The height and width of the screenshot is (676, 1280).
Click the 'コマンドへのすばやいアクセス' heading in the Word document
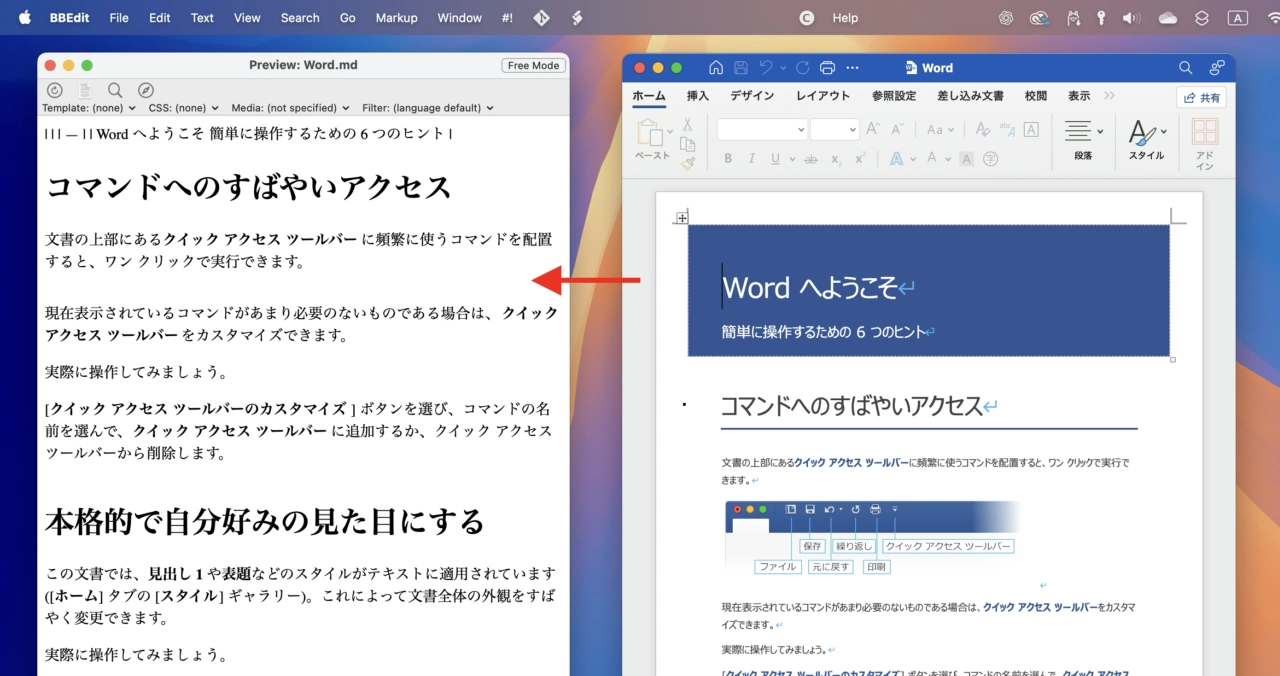click(851, 405)
